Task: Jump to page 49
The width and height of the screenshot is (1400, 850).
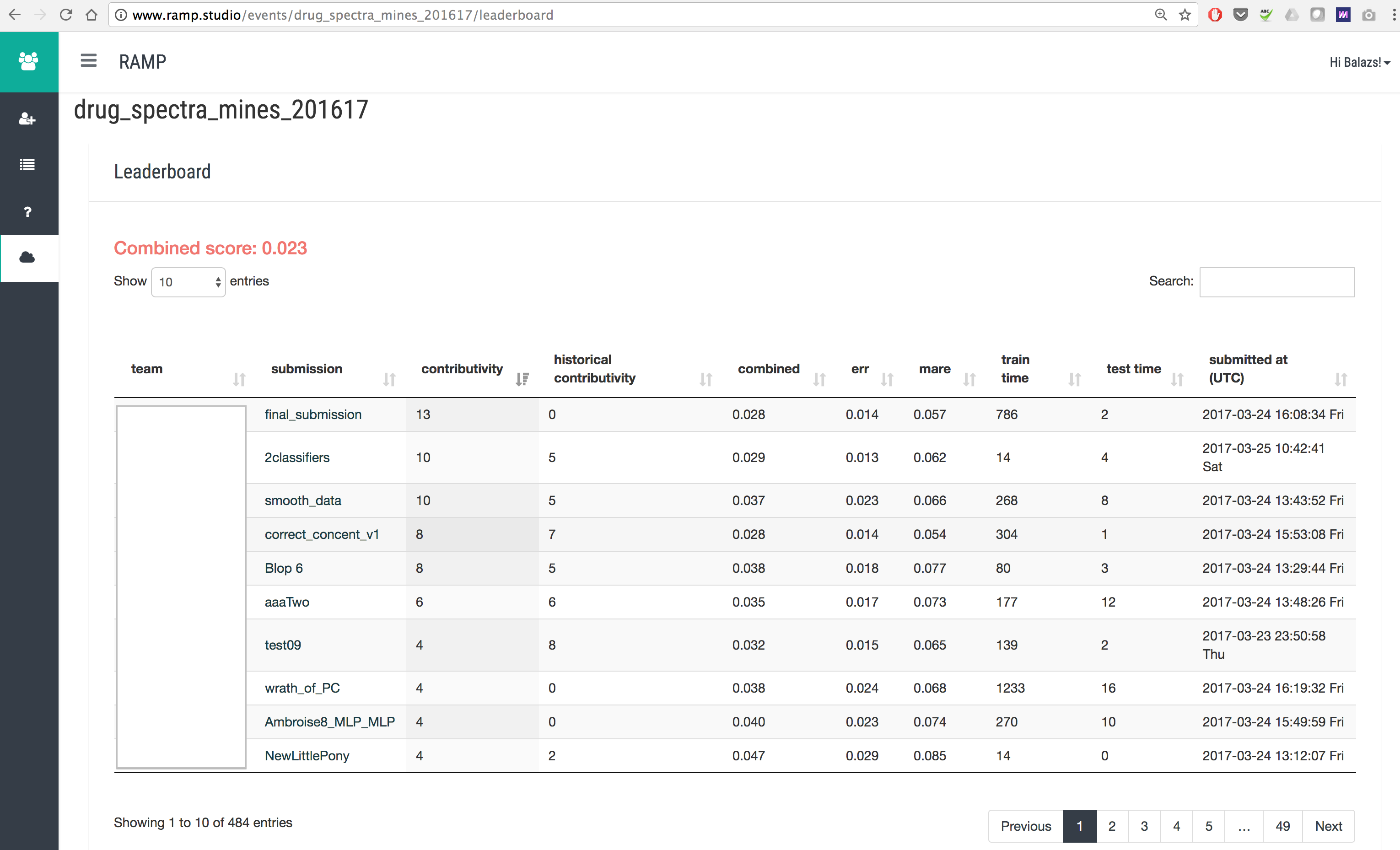Action: click(1282, 826)
